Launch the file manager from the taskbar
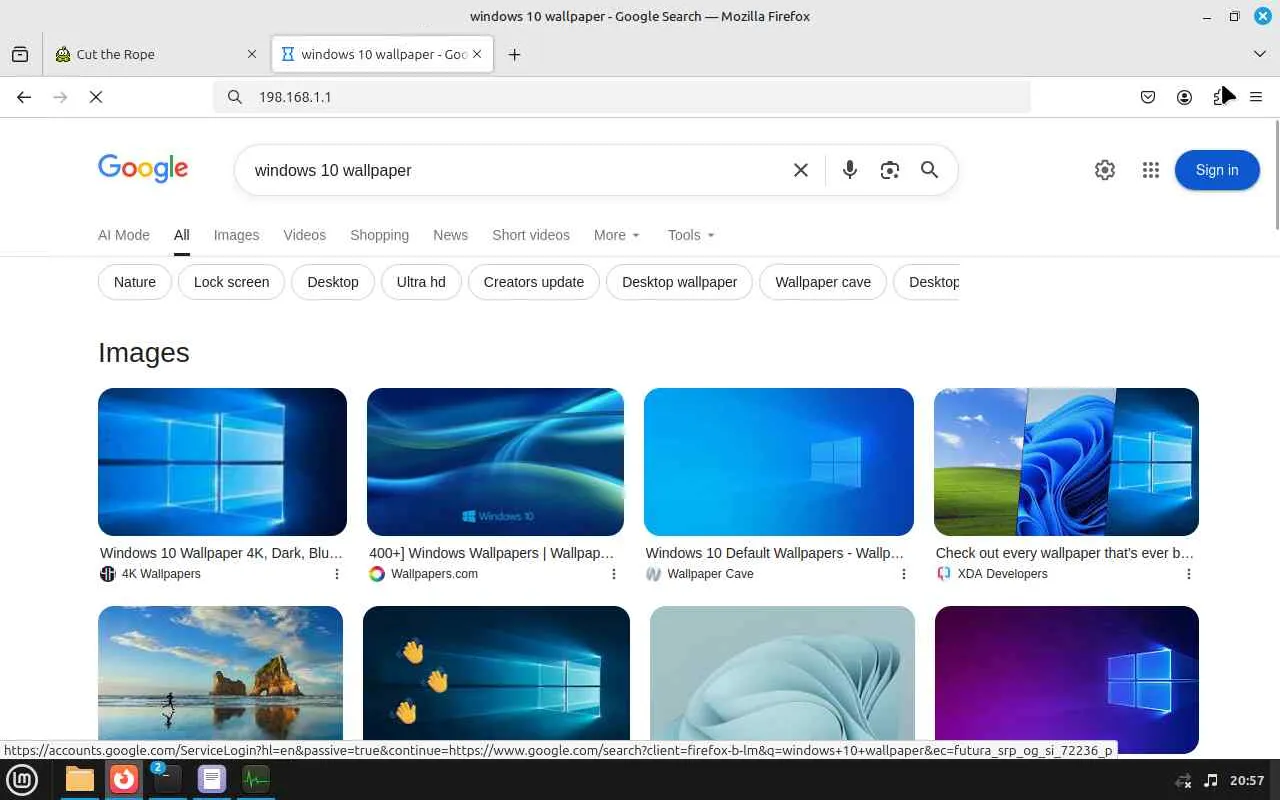1280x800 pixels. (80, 779)
